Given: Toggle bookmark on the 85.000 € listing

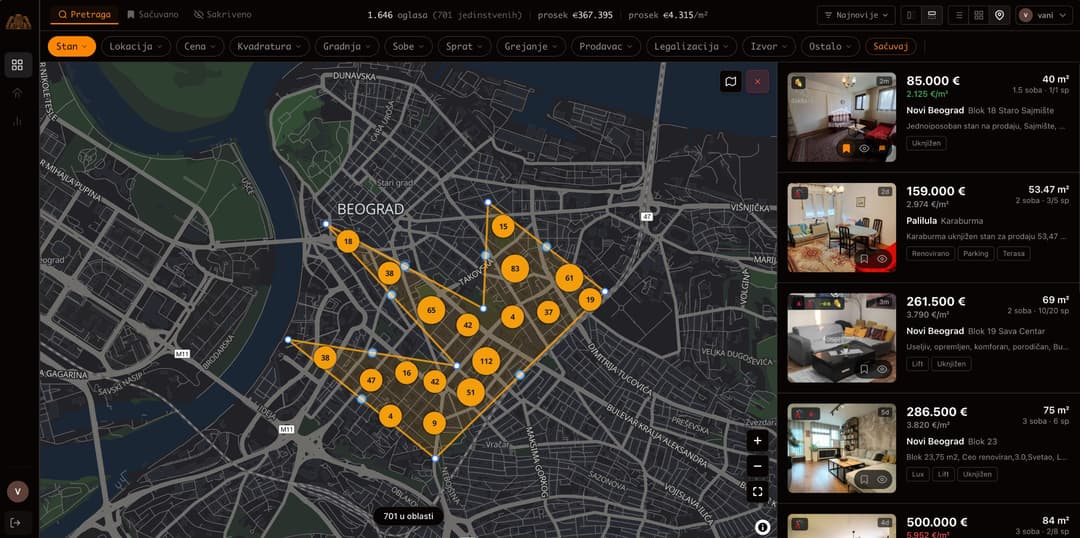Looking at the screenshot, I should (846, 148).
